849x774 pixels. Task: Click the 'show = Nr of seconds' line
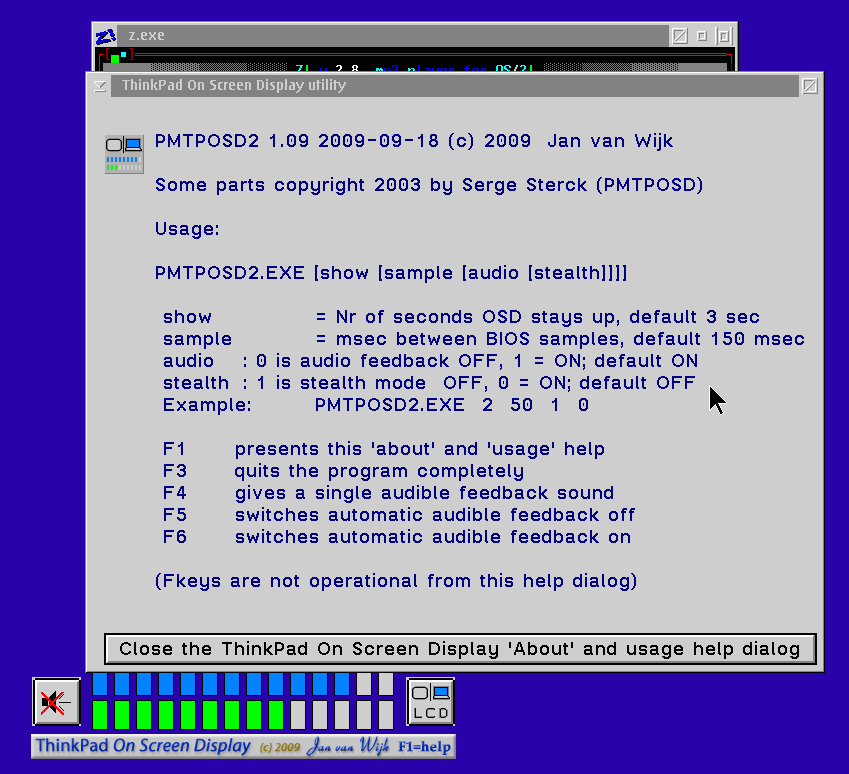[461, 317]
